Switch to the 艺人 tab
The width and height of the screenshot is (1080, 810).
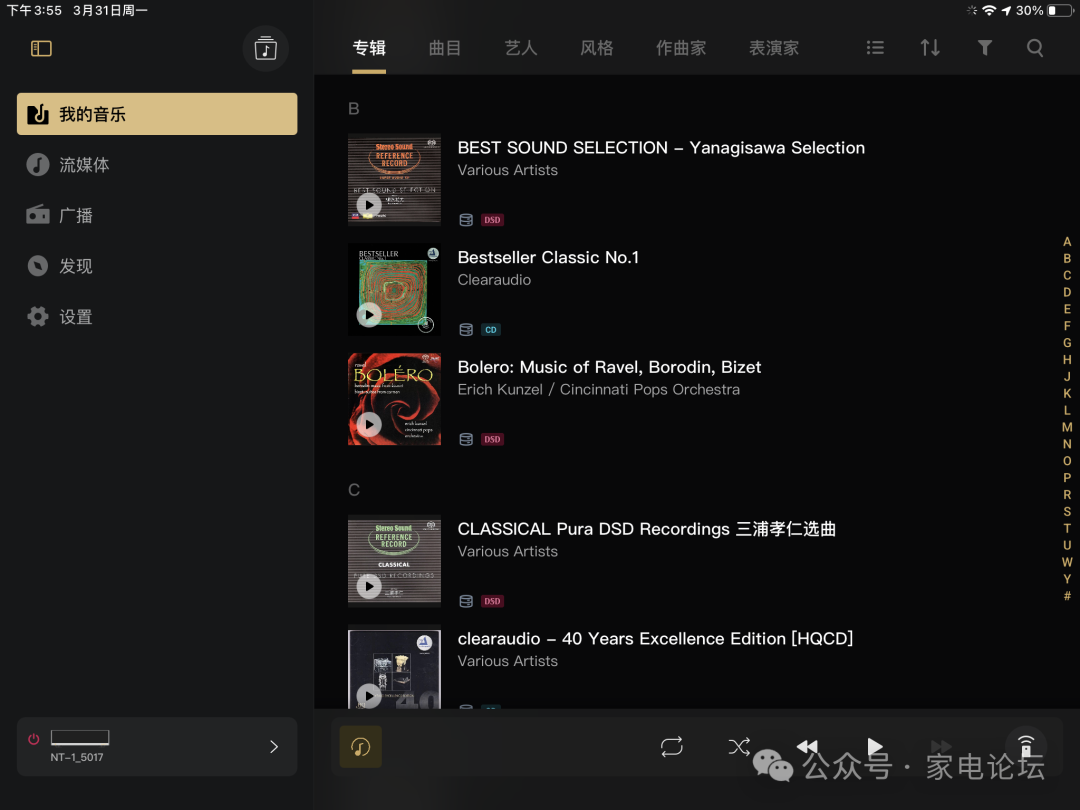click(x=521, y=48)
